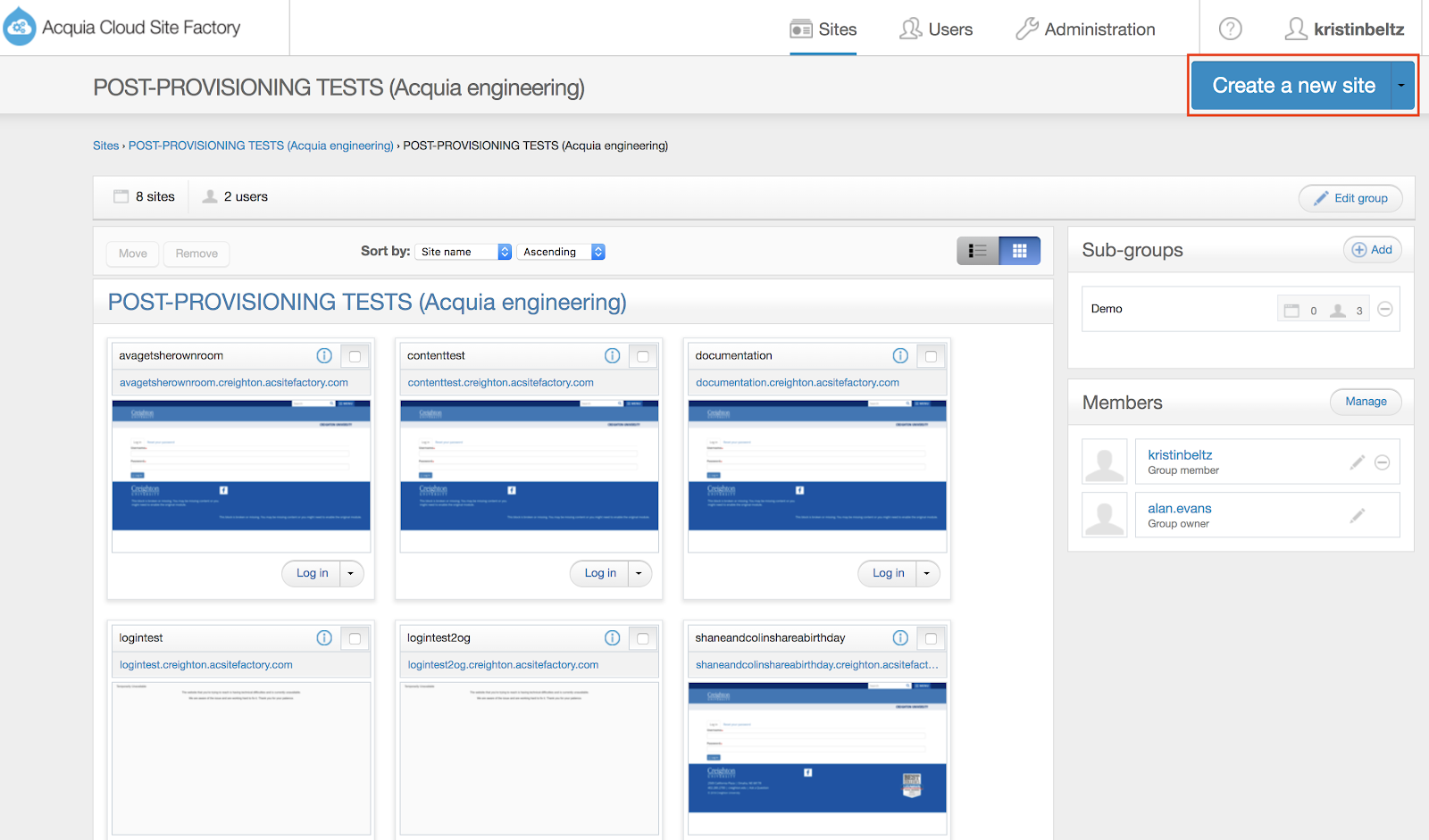Viewport: 1429px width, 840px height.
Task: Click shaneandcolinshareabirthday site thumbnail
Action: 817,758
